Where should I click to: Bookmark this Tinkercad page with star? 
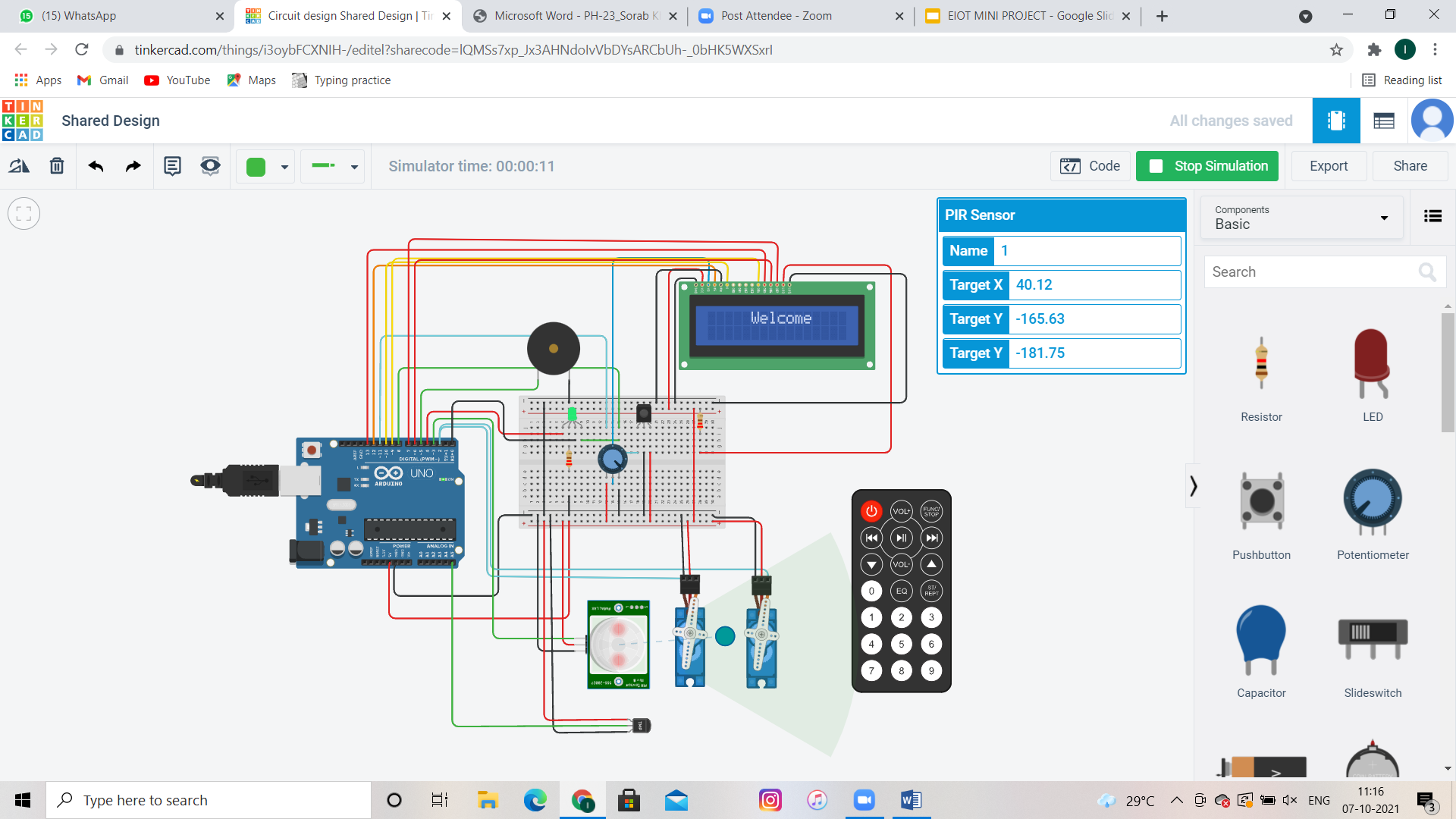tap(1337, 49)
